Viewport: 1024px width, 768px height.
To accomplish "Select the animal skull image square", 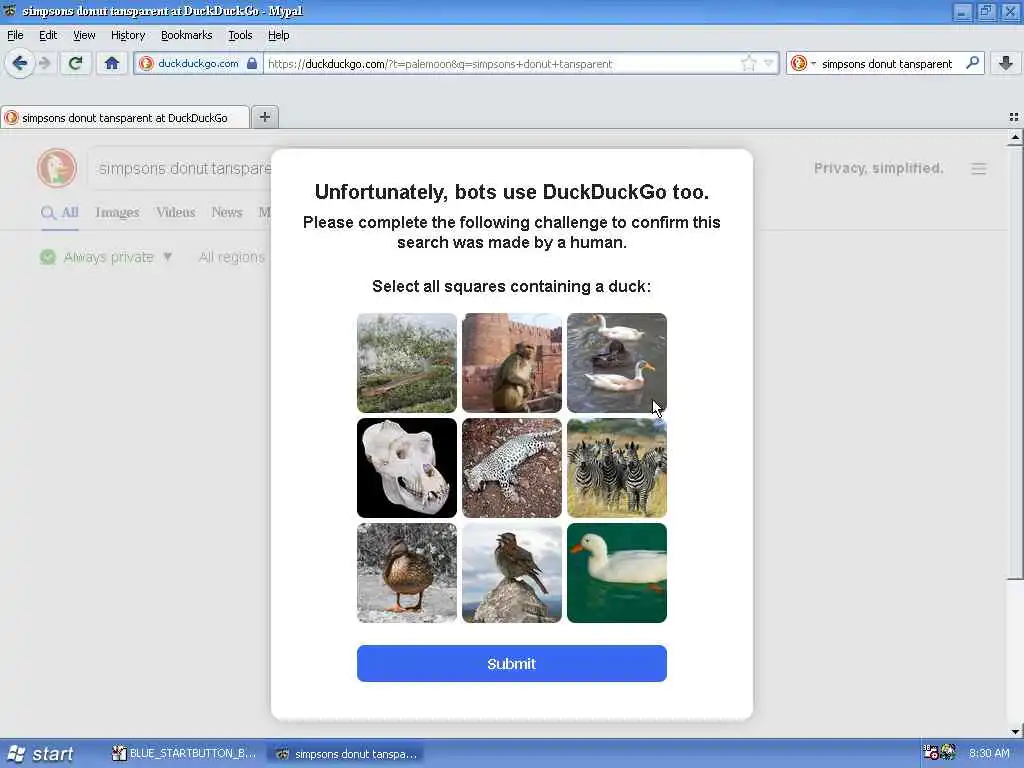I will [x=407, y=468].
